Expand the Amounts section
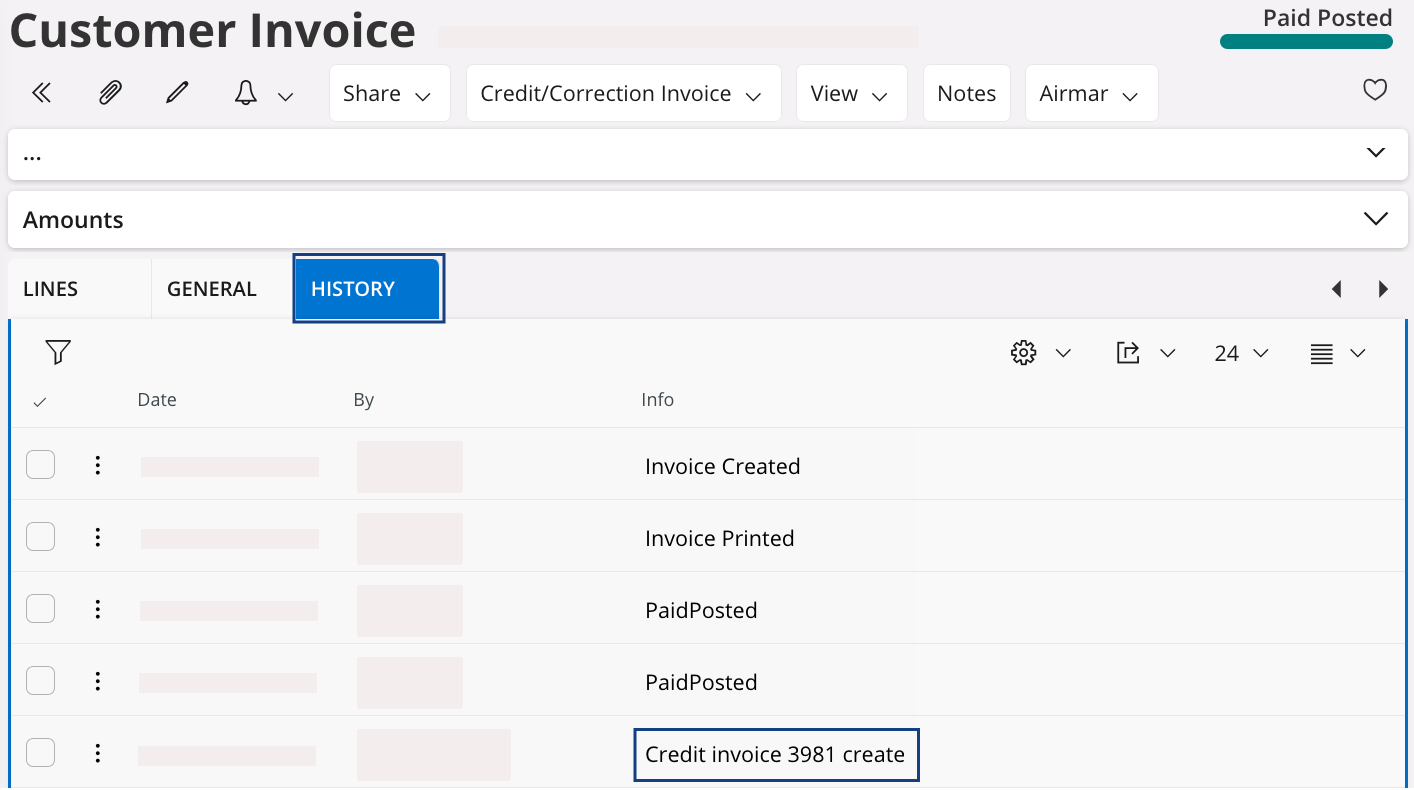 click(x=1375, y=219)
